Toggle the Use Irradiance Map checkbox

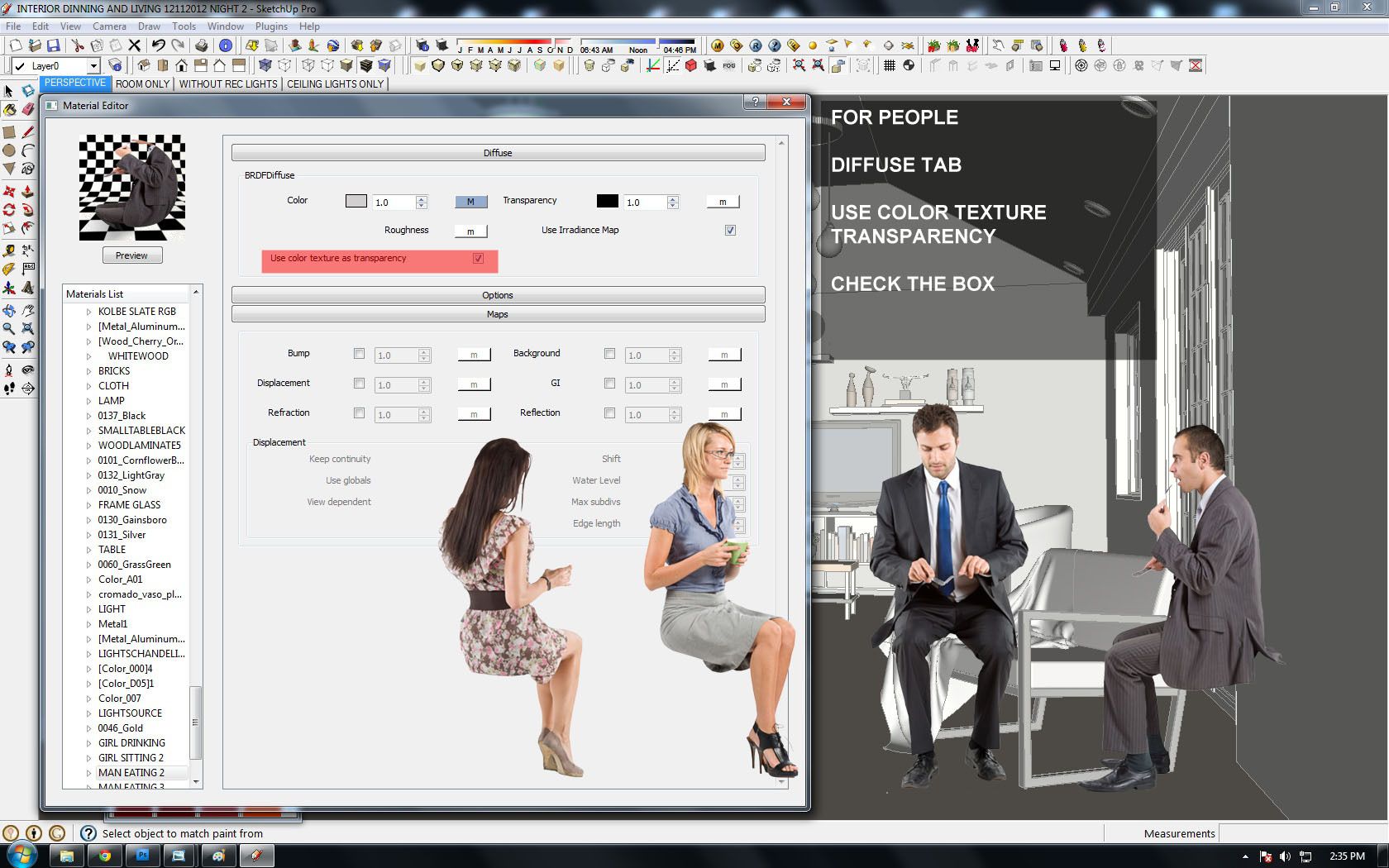(x=730, y=231)
